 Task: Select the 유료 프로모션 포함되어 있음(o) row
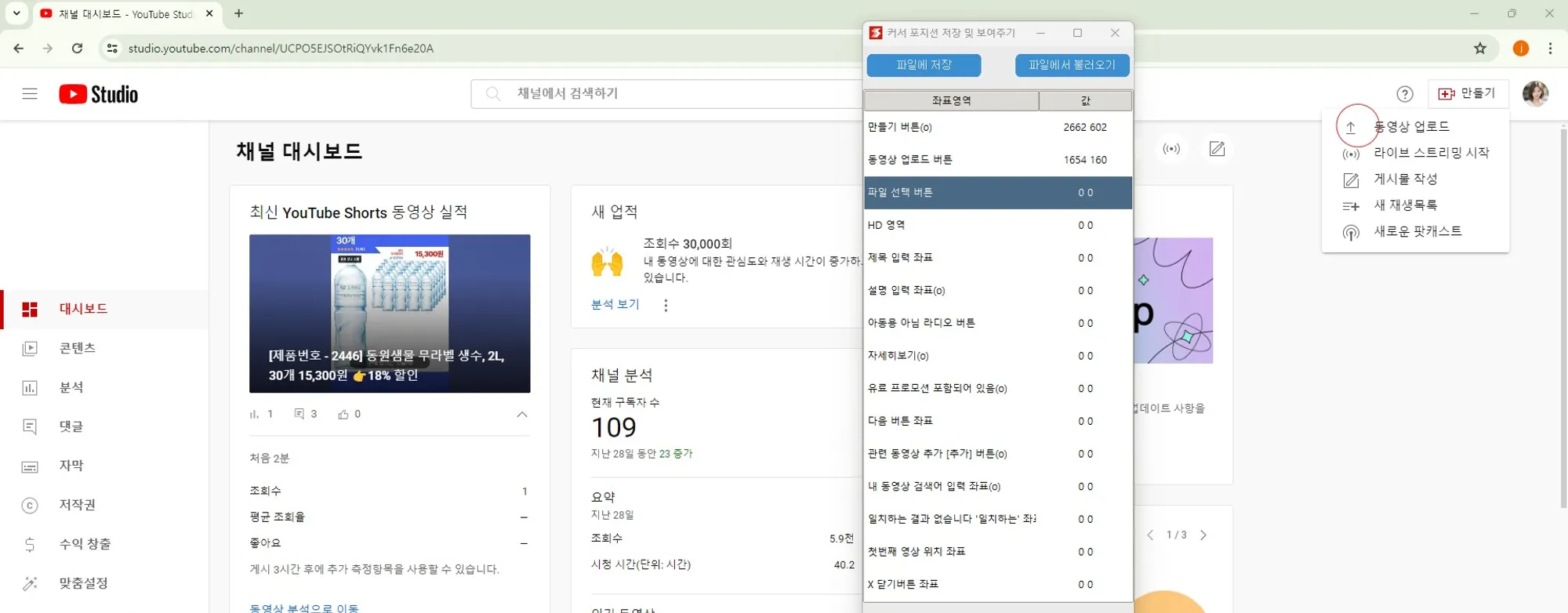[998, 389]
